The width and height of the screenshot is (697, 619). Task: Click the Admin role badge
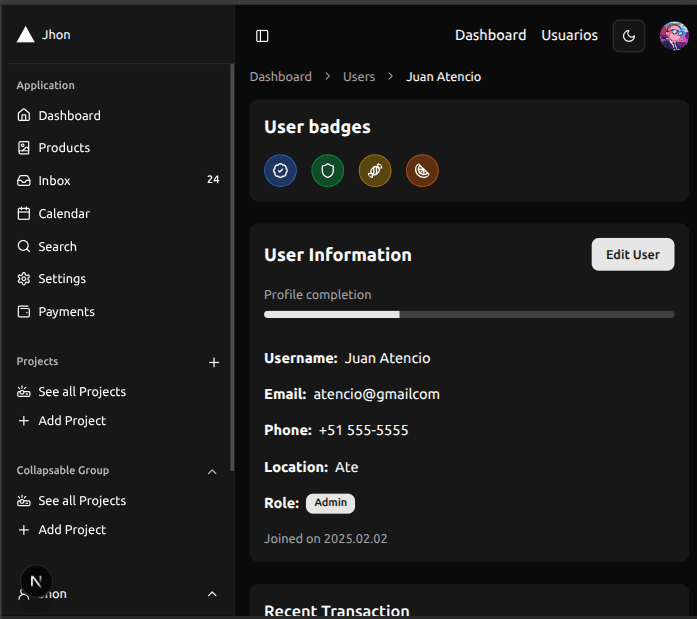330,503
